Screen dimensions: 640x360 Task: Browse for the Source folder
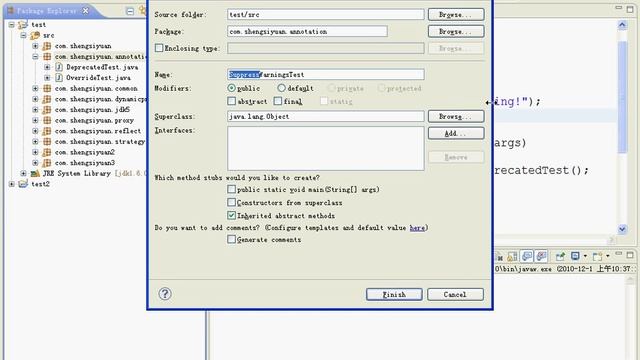point(456,14)
